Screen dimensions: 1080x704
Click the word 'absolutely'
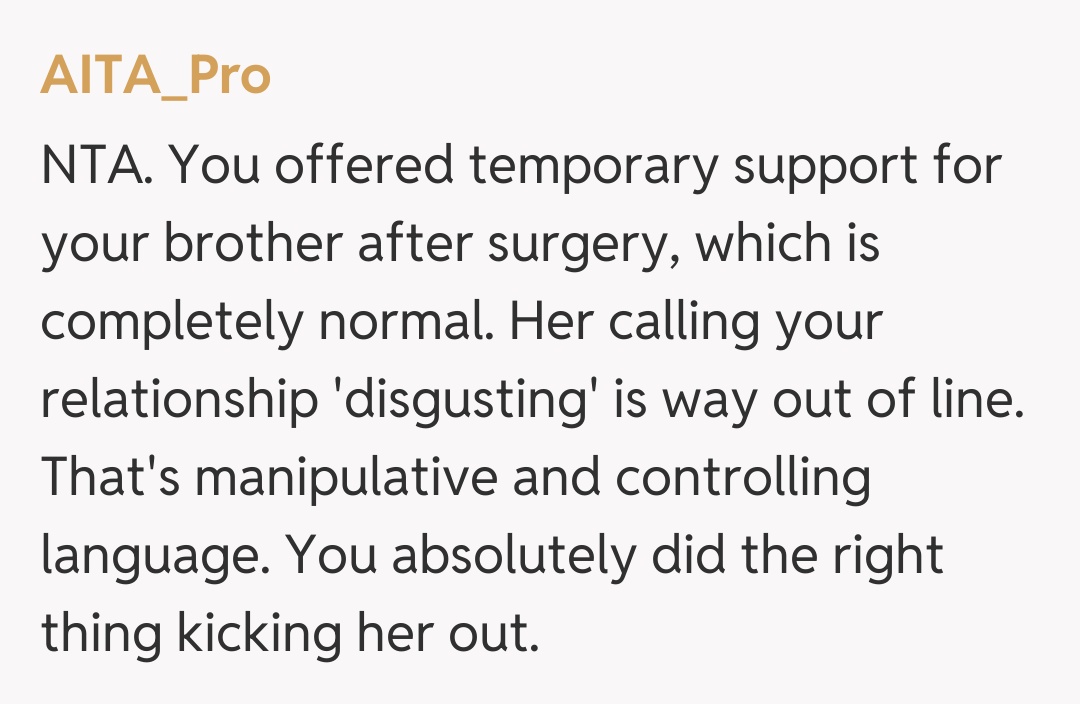tap(514, 556)
